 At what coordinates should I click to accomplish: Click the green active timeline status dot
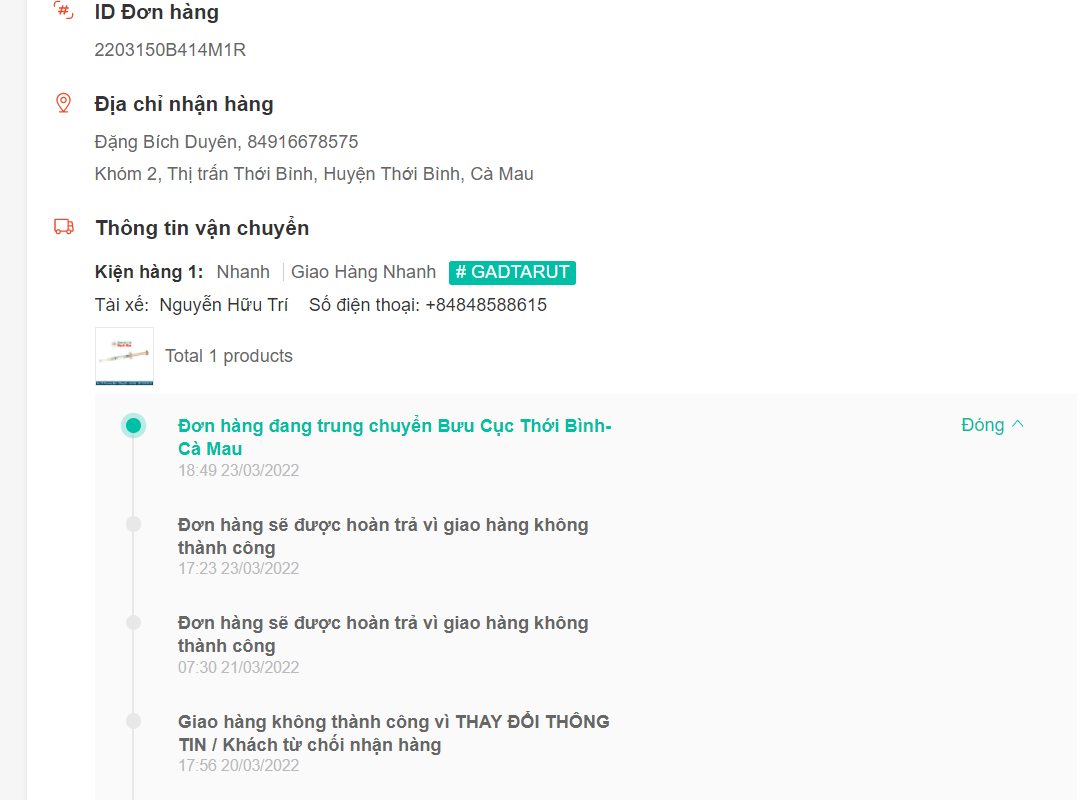(x=134, y=425)
